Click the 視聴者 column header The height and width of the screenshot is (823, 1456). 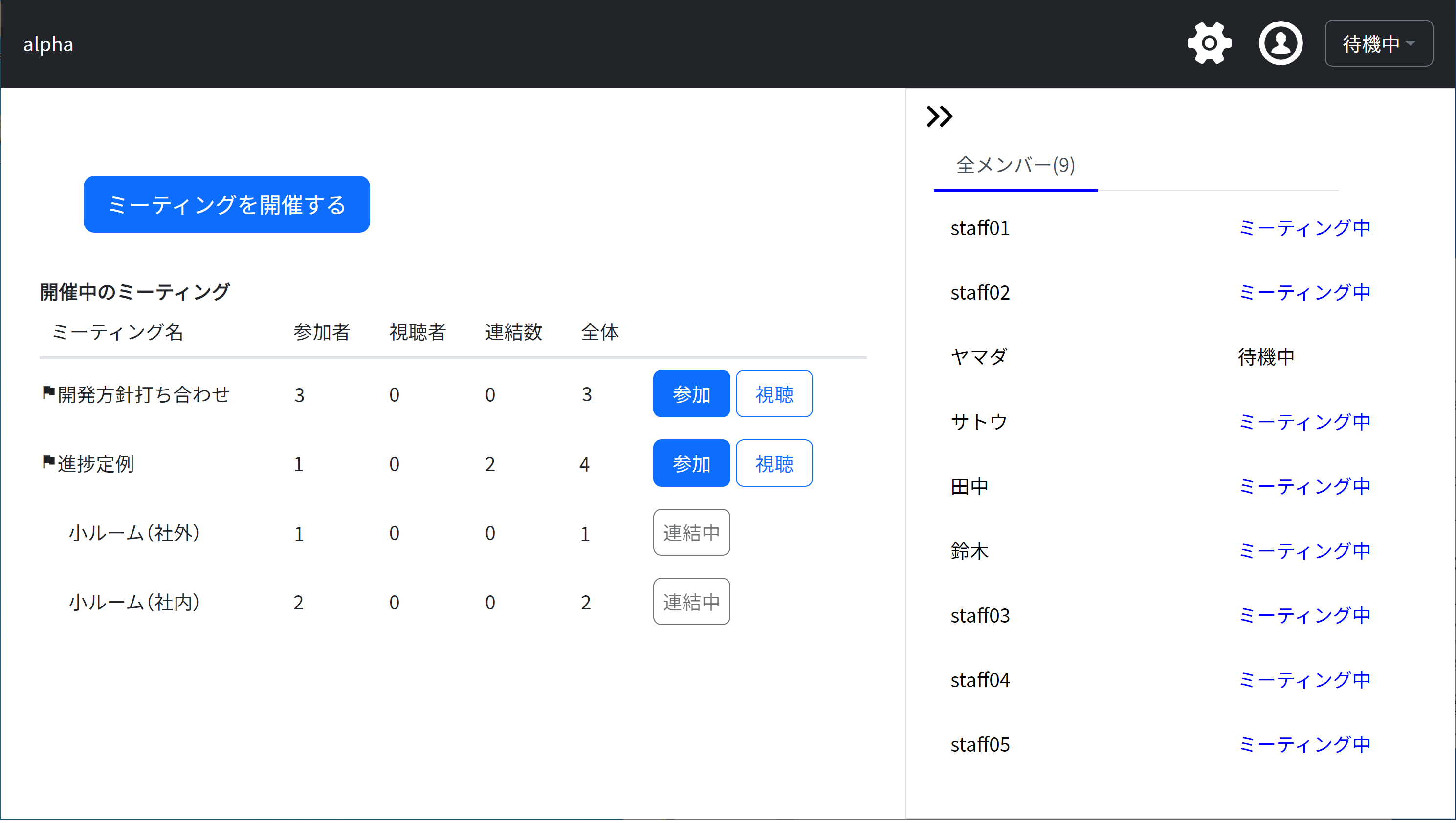pos(418,332)
